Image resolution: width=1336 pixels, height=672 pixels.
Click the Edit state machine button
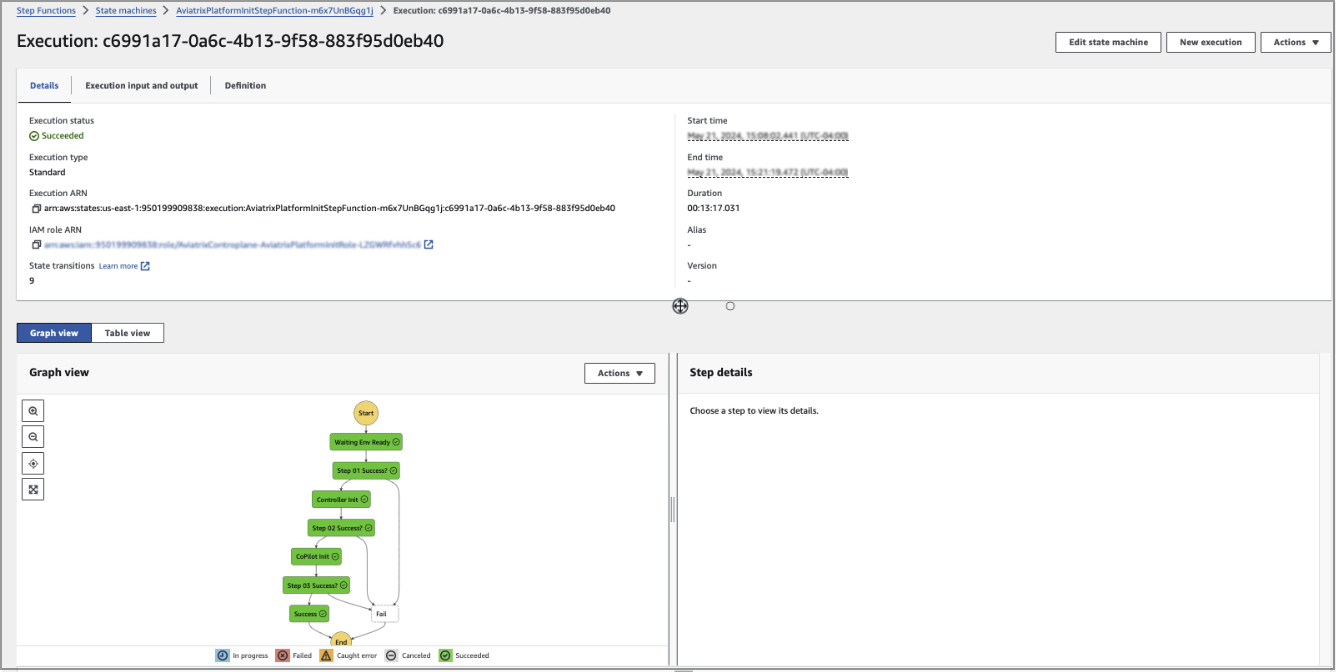coord(1107,42)
